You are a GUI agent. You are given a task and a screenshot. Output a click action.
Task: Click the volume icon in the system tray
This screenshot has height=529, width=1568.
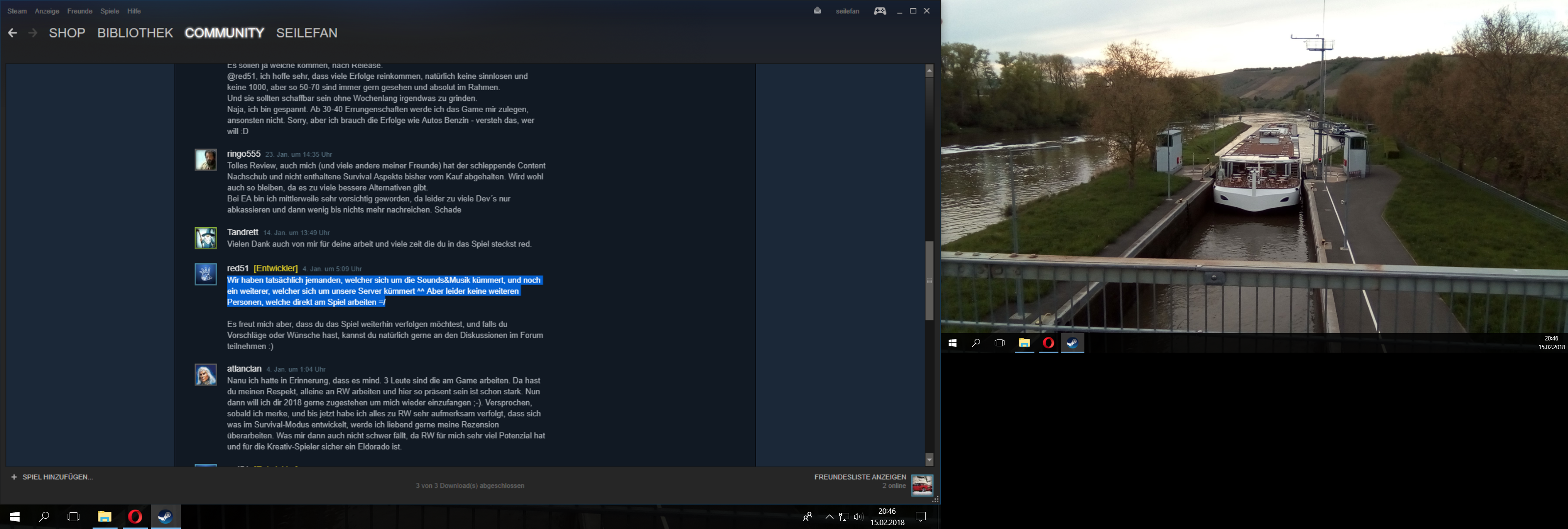coord(858,517)
